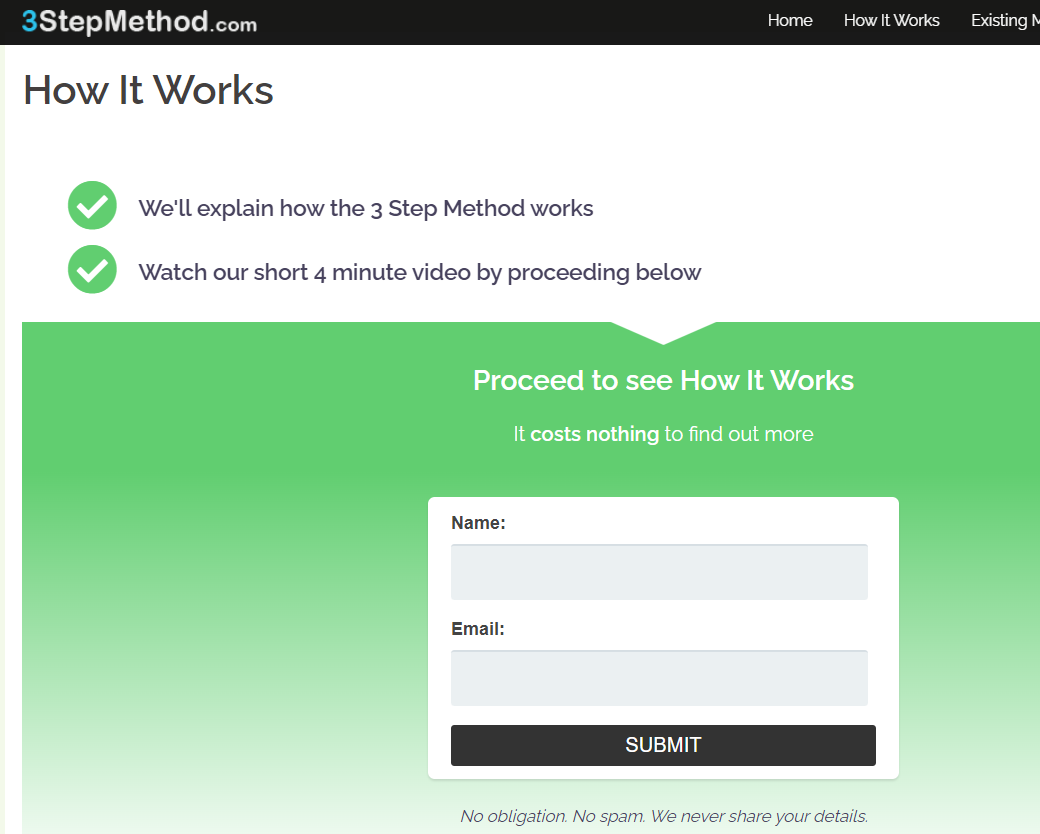Click the '.com' portion of the logo
The image size is (1040, 834).
click(232, 26)
